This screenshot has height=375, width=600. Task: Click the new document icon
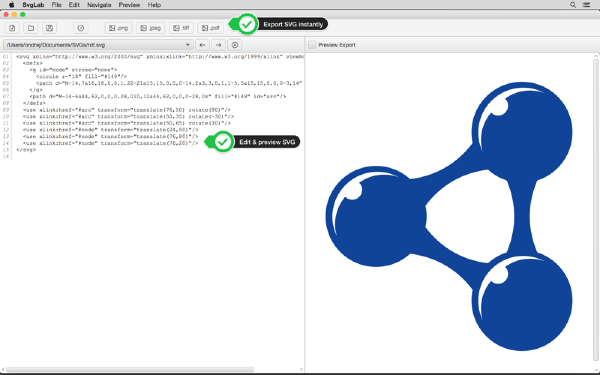point(12,28)
